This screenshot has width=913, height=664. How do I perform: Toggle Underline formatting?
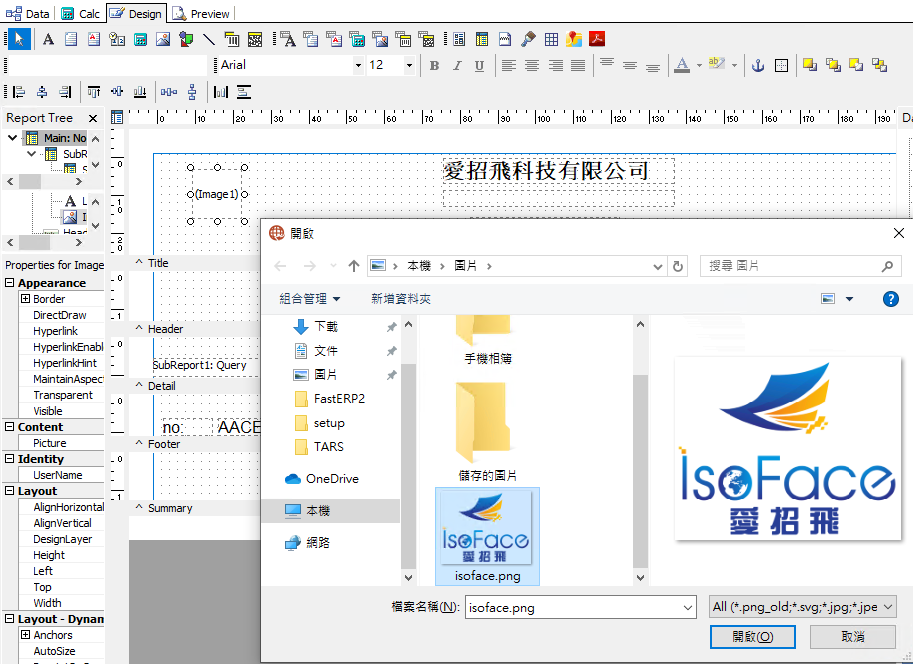(479, 65)
